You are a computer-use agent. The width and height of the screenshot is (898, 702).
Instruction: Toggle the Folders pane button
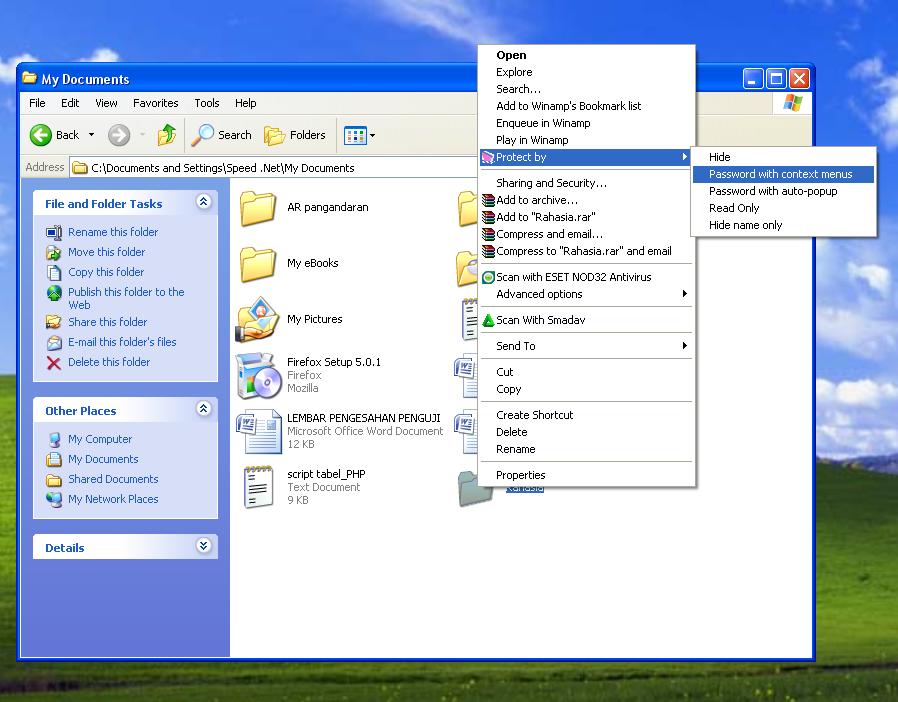tap(295, 135)
